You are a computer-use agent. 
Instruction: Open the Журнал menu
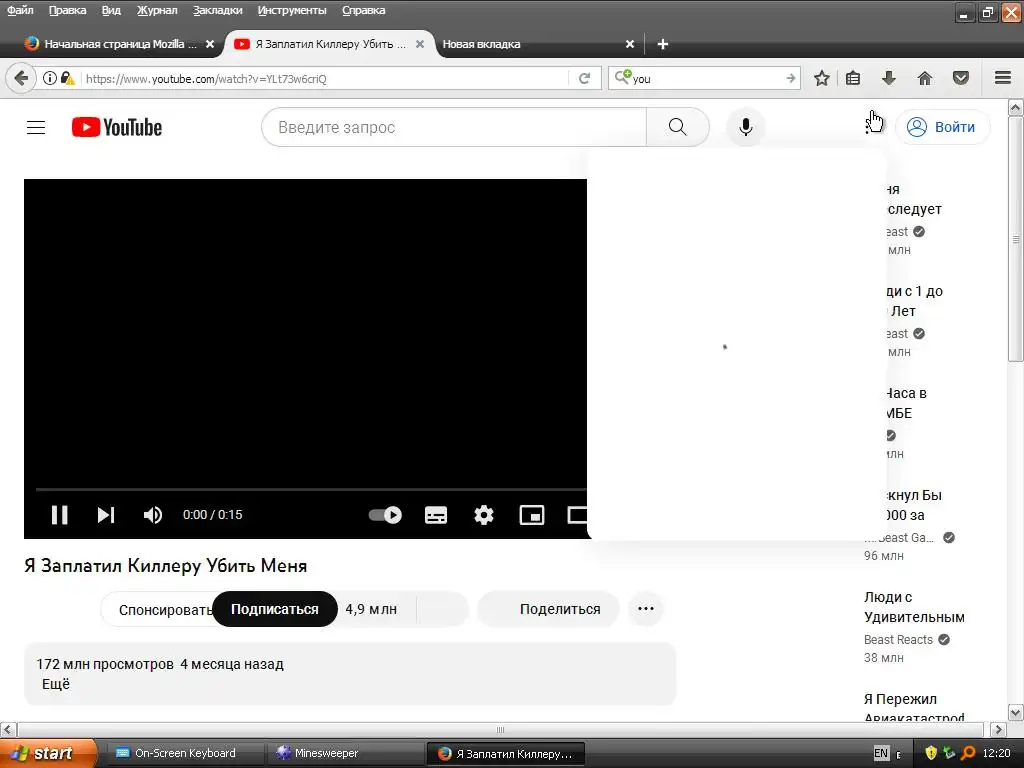point(157,10)
